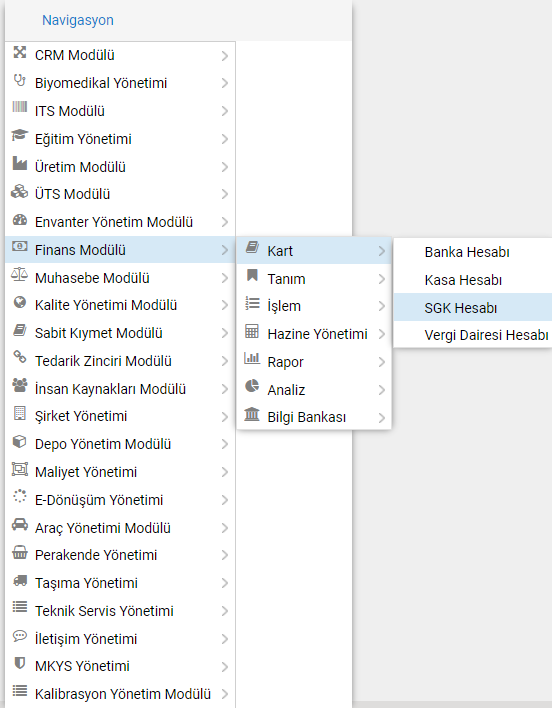Expand the Hazine Yönetimi chevron

381,335
